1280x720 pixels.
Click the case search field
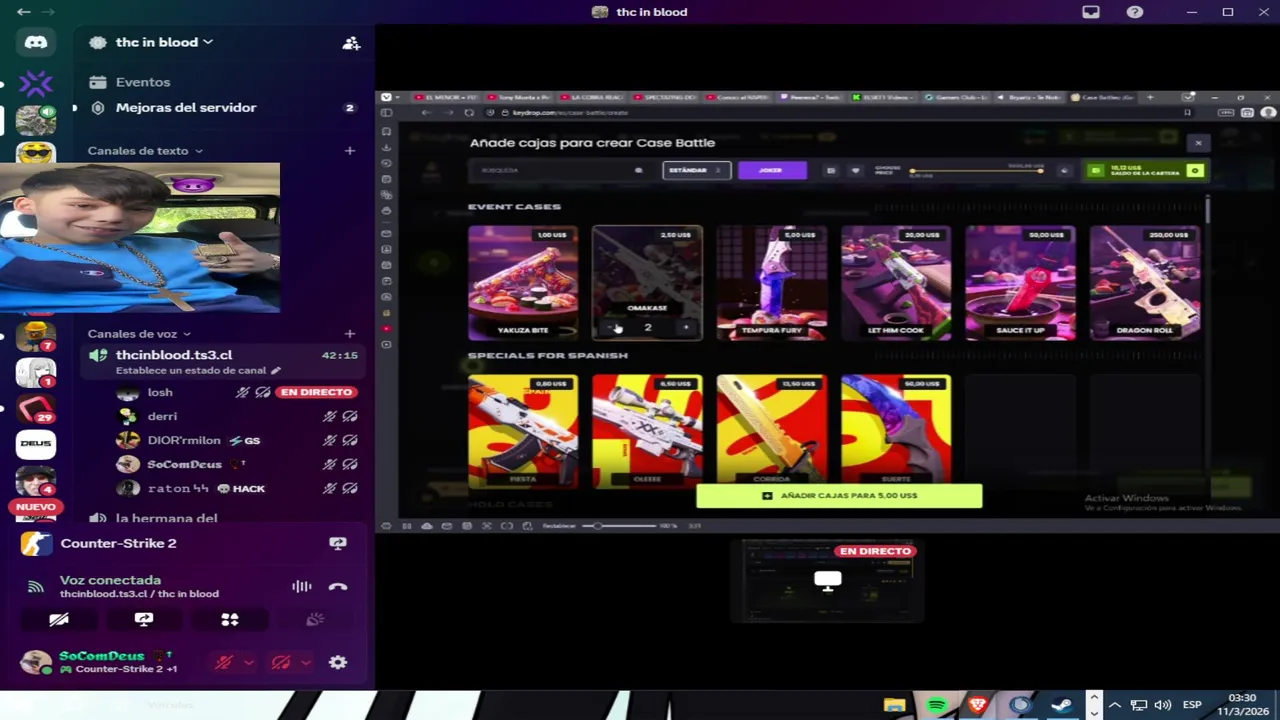(x=560, y=170)
